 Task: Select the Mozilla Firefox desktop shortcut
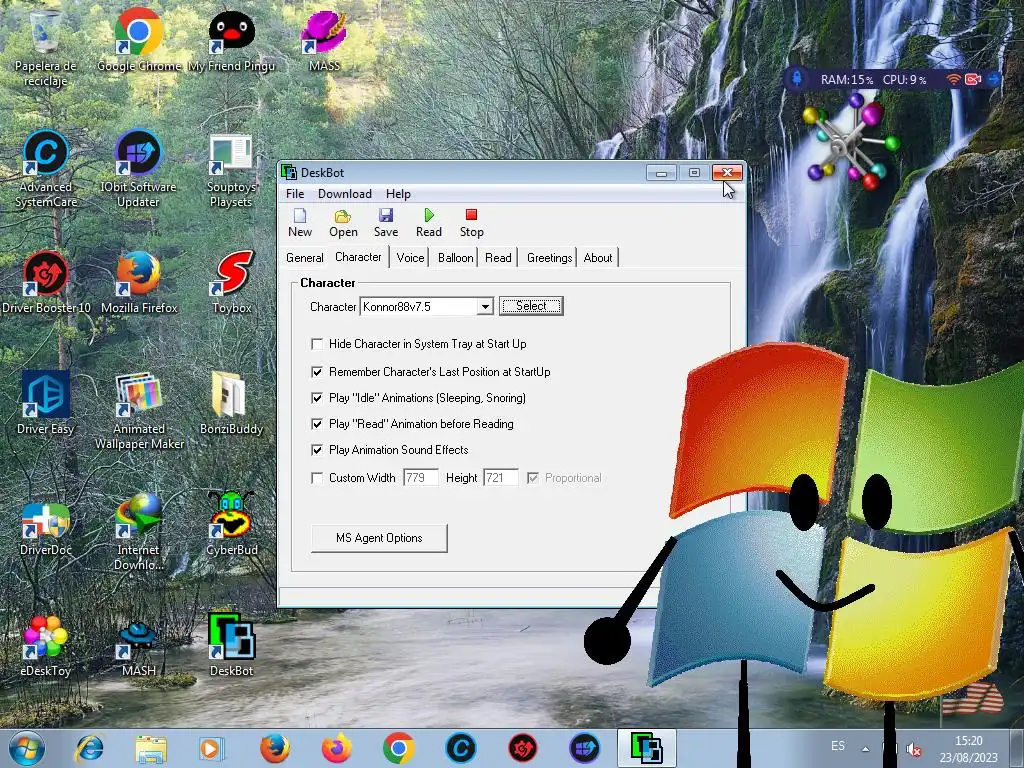tap(138, 282)
